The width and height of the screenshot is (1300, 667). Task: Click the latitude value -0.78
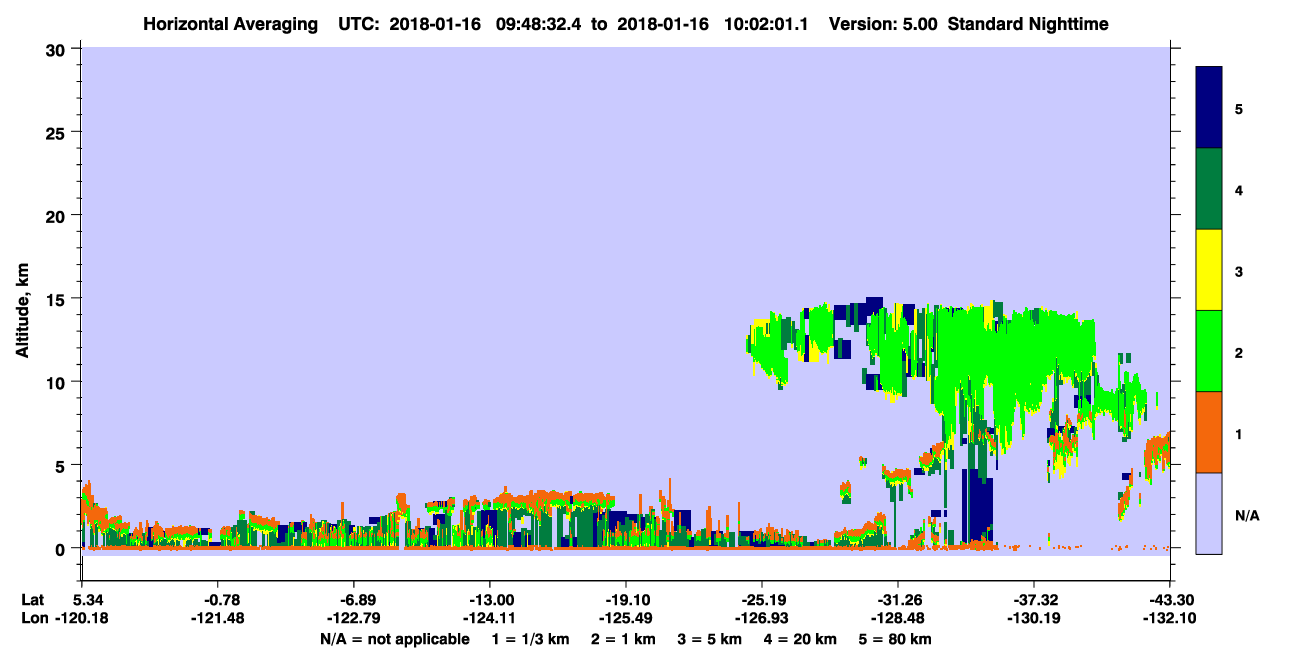pos(222,600)
